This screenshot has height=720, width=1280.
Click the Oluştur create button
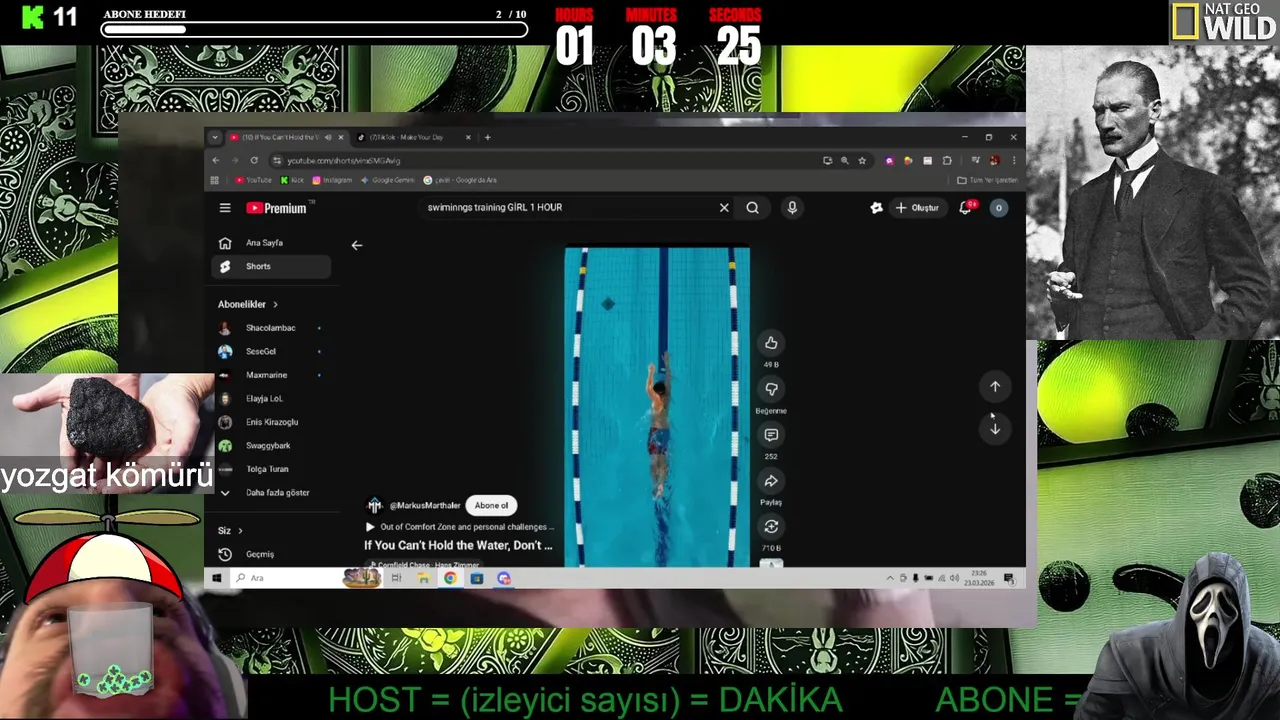pos(917,208)
